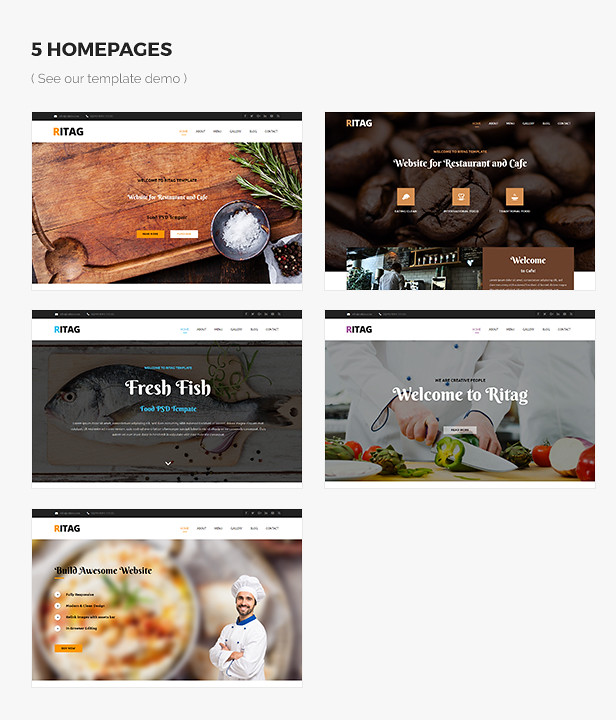Click the See our template demo text

[109, 79]
